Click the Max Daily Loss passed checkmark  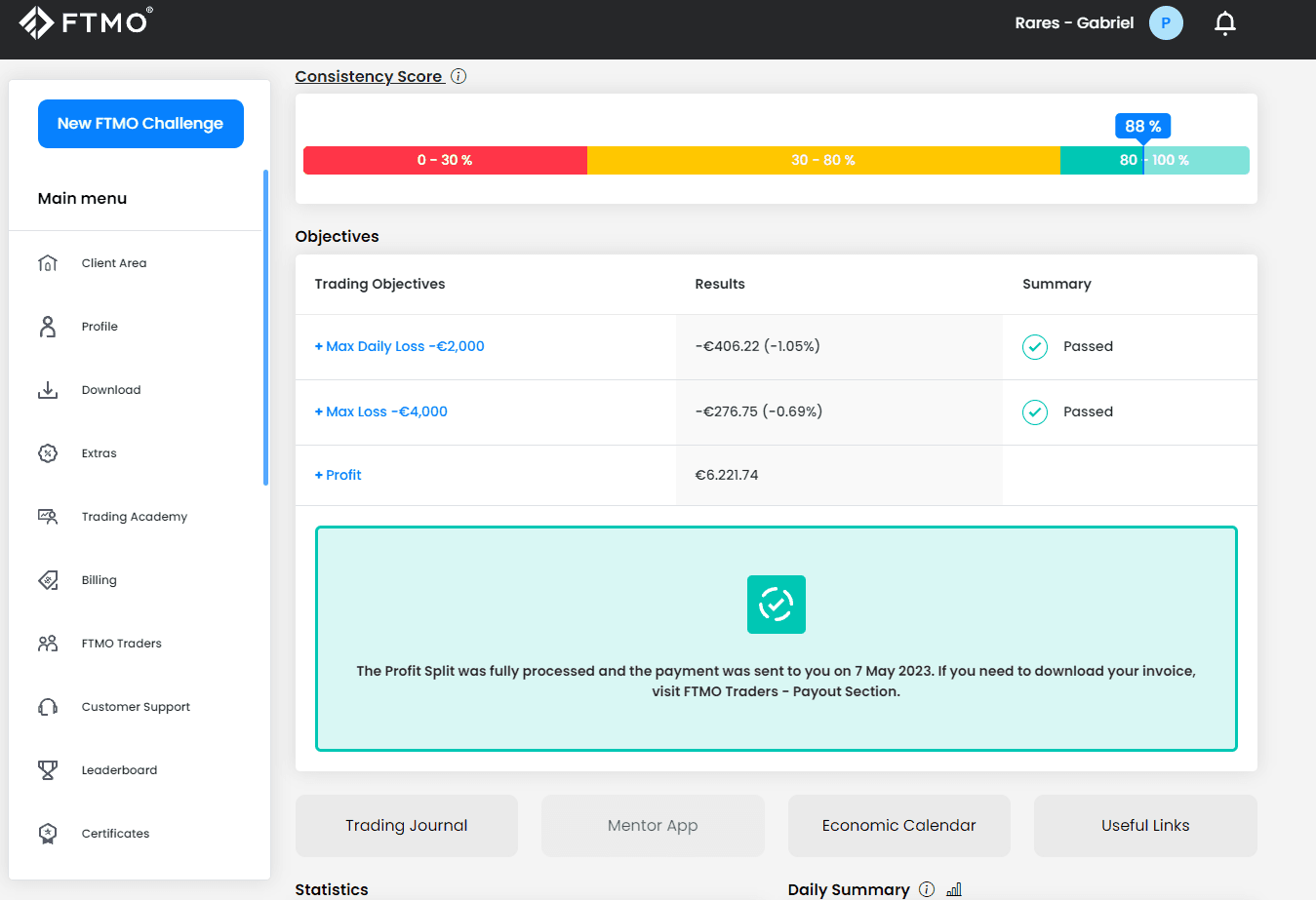[x=1035, y=347]
